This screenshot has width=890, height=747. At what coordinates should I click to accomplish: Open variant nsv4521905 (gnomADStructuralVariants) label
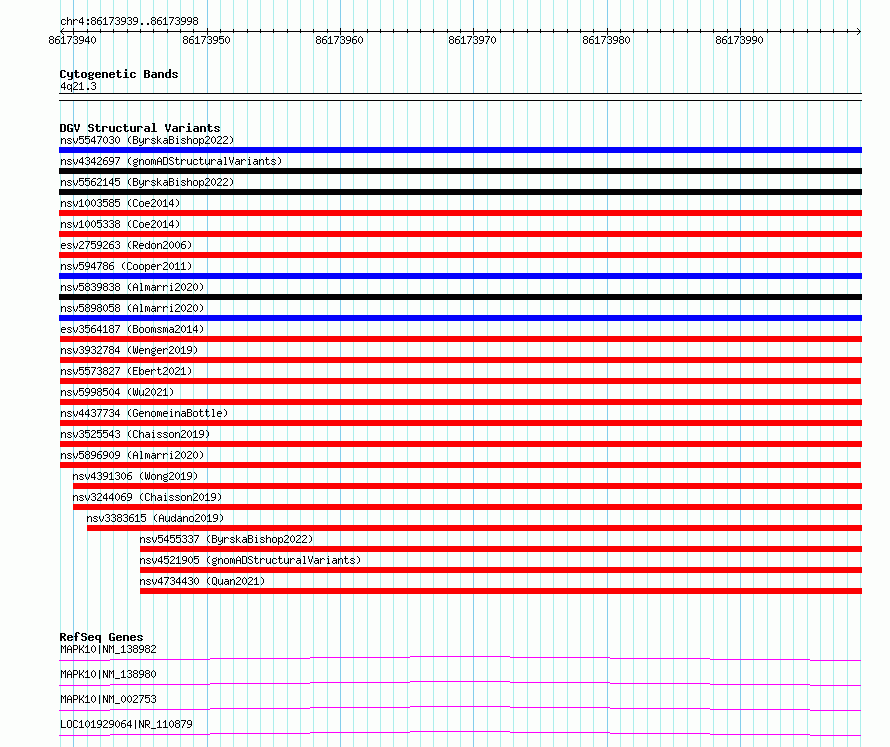pyautogui.click(x=250, y=560)
